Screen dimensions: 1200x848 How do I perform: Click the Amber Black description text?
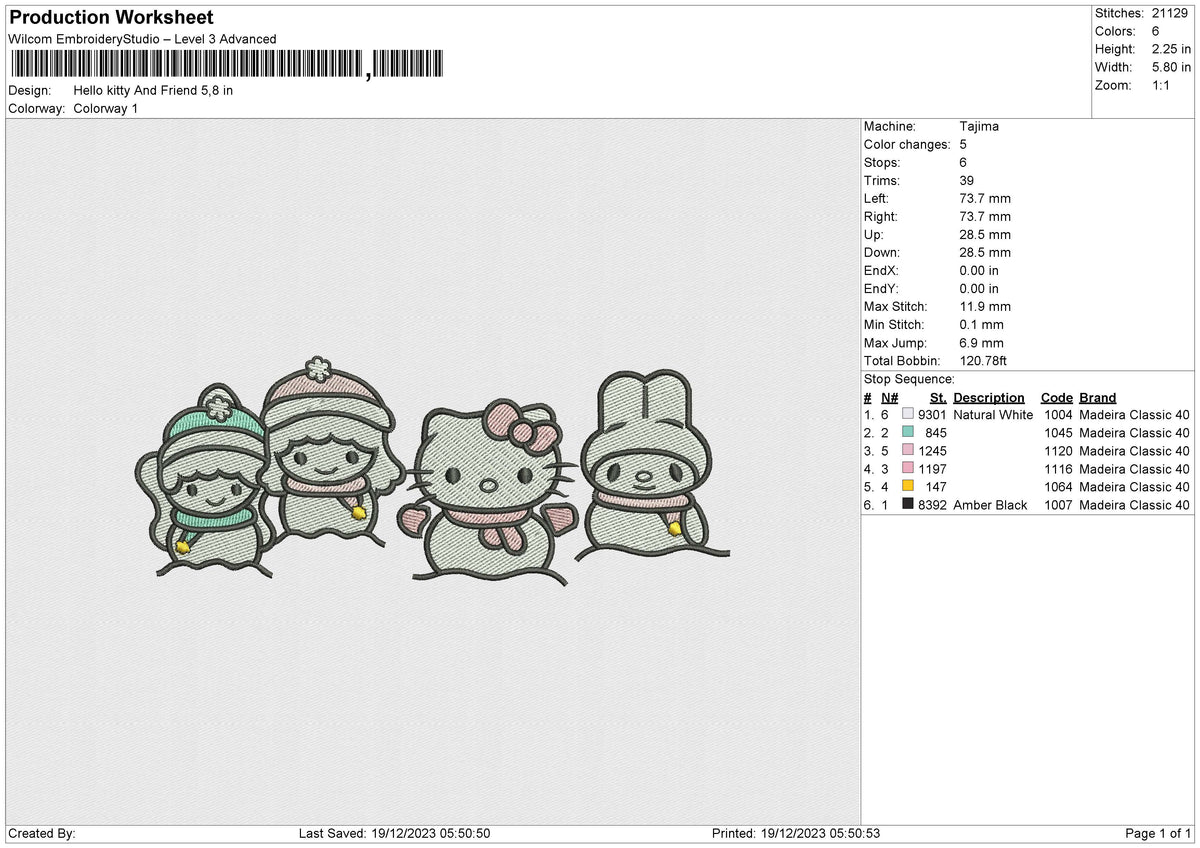coord(990,505)
